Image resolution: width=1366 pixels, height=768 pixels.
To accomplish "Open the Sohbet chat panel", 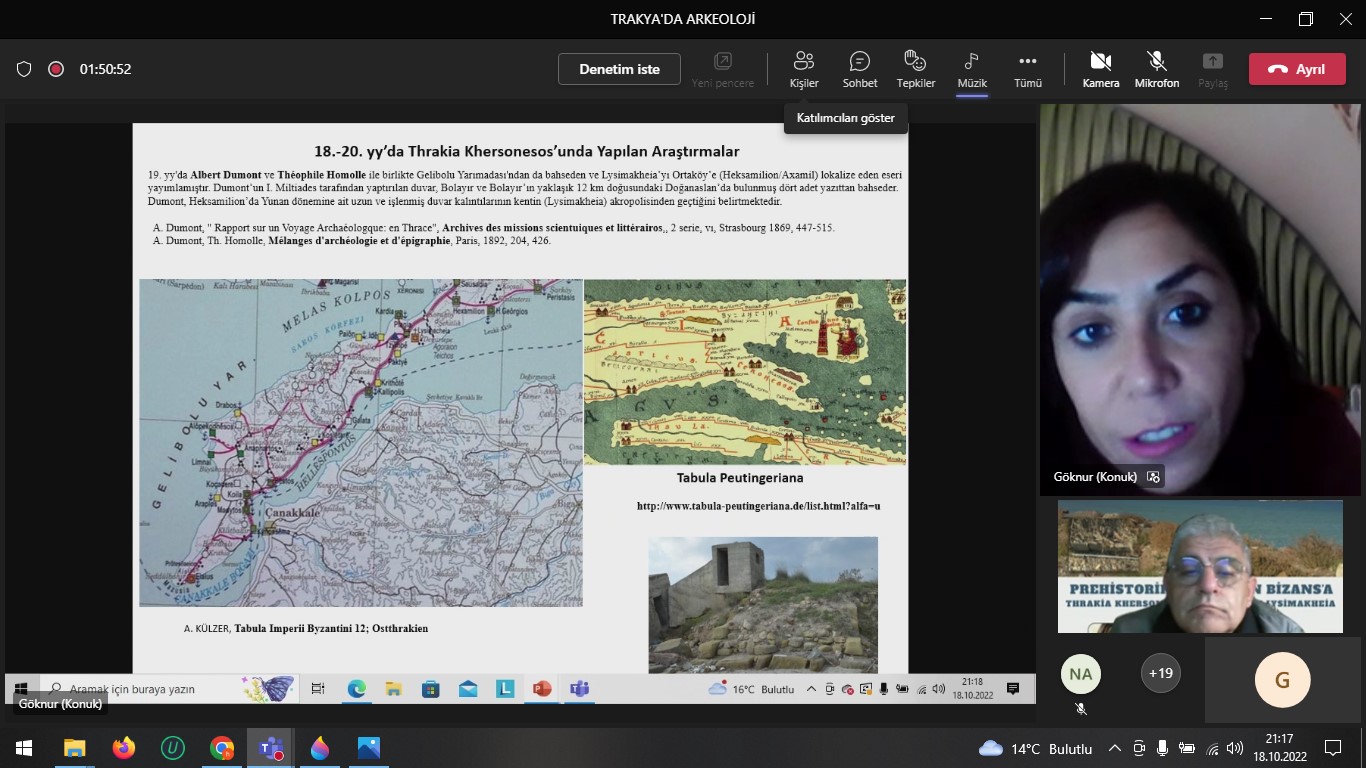I will point(860,70).
